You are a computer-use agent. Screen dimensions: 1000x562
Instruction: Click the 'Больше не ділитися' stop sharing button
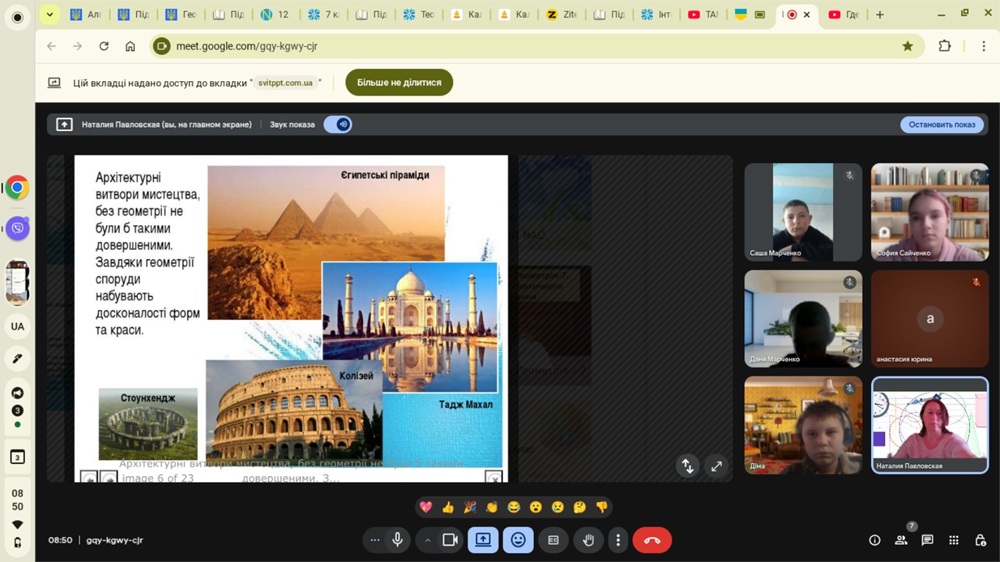tap(399, 82)
